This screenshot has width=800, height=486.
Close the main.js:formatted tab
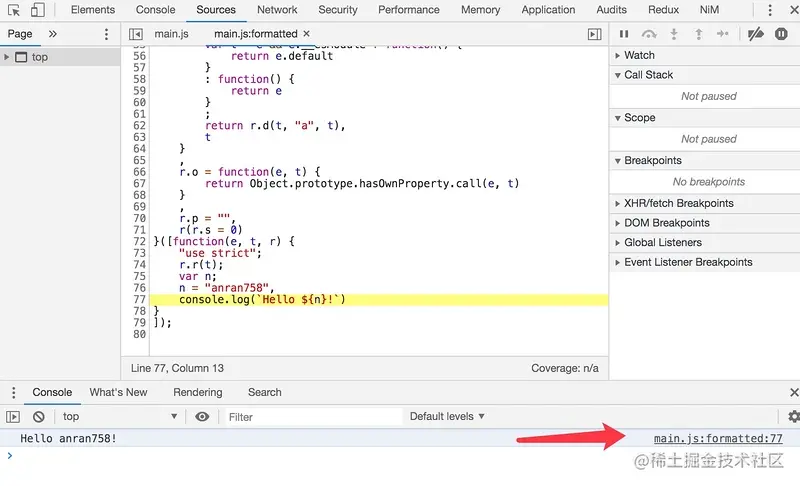(x=306, y=34)
